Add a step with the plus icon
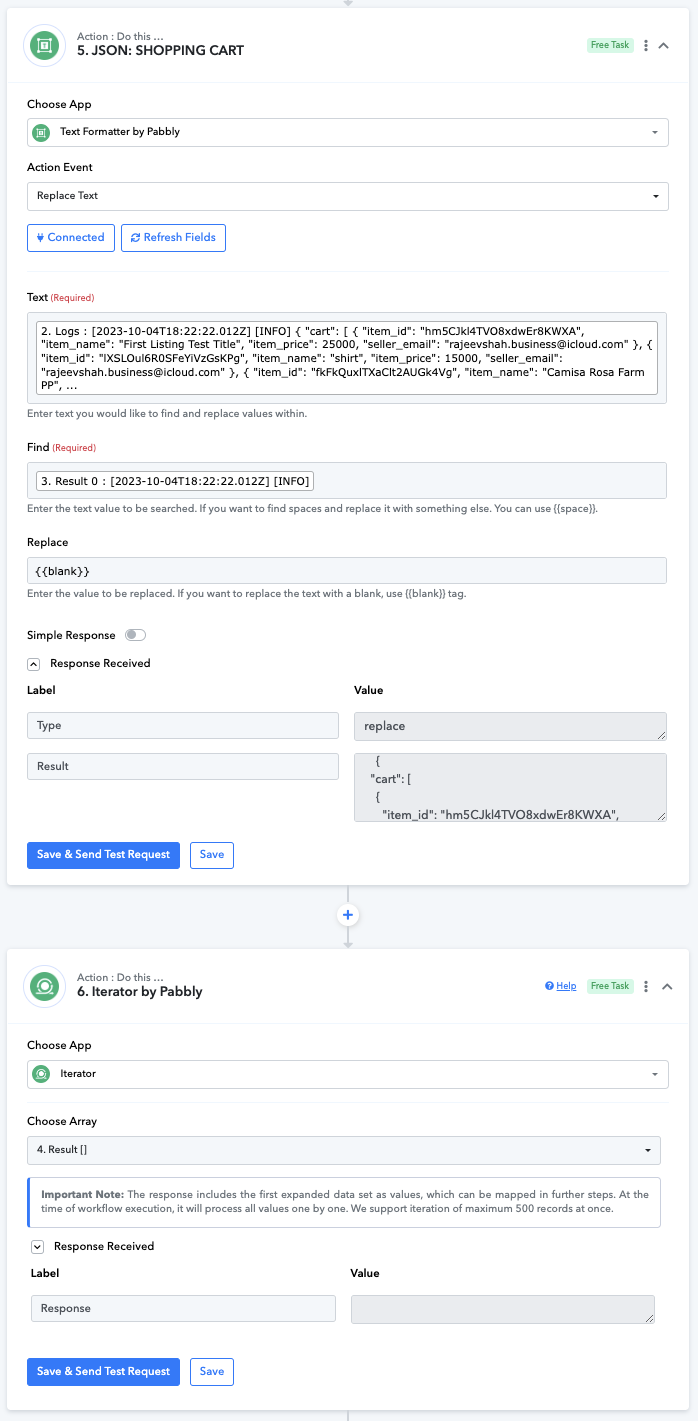 coord(348,915)
